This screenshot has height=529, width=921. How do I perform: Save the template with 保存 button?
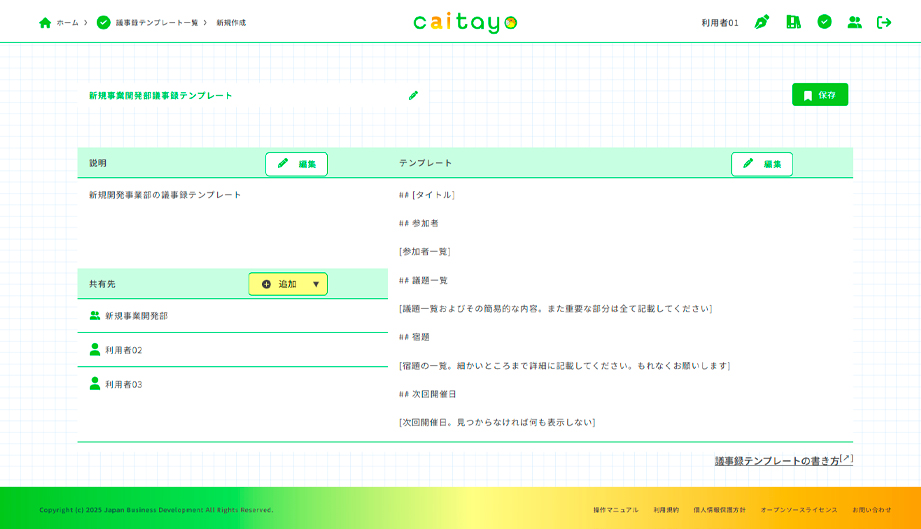tap(820, 95)
